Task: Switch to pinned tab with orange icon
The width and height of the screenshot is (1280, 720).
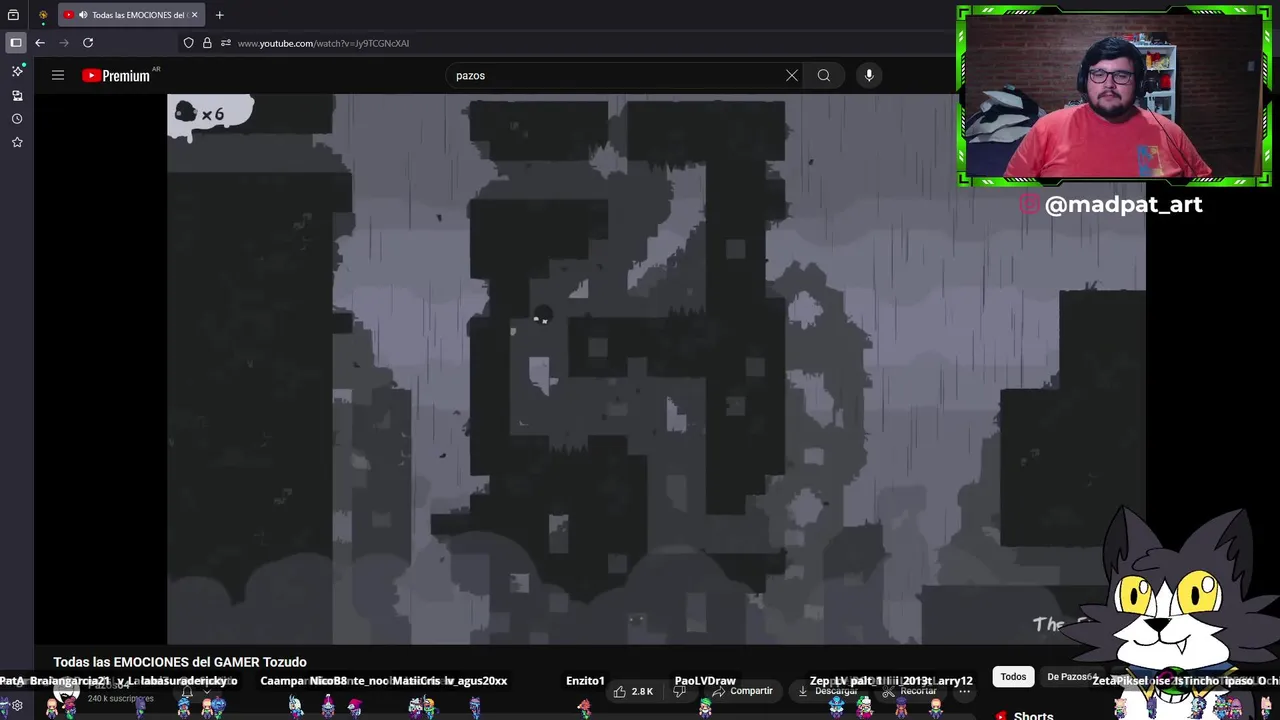Action: coord(43,15)
